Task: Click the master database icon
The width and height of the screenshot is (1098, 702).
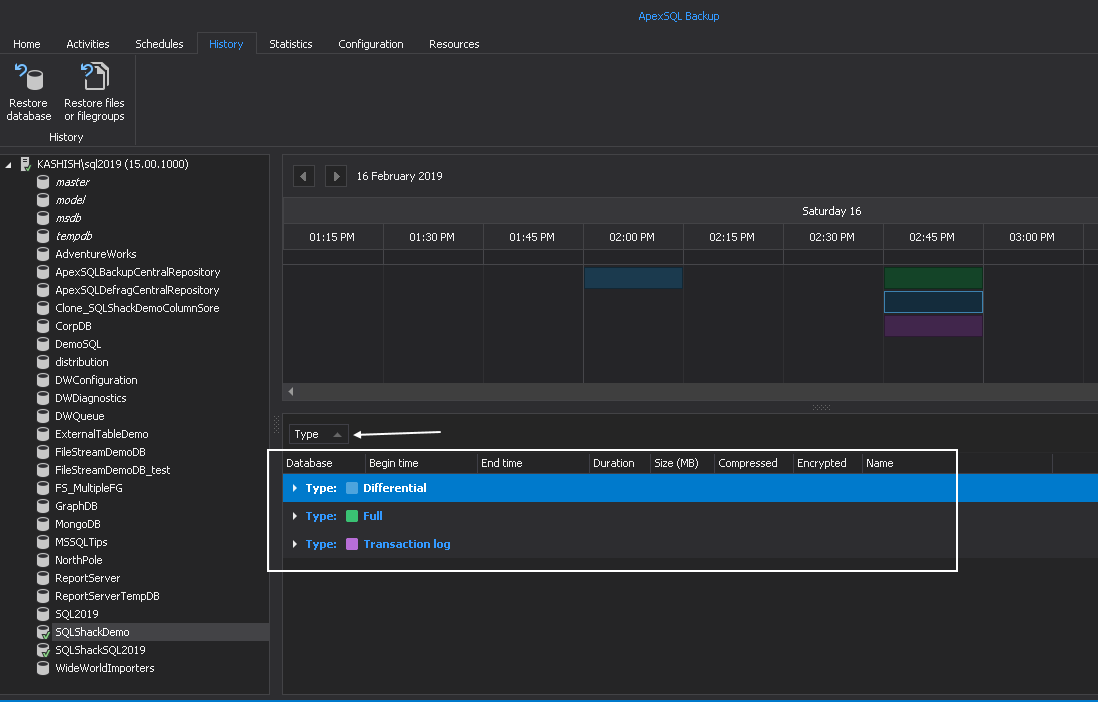Action: 42,181
